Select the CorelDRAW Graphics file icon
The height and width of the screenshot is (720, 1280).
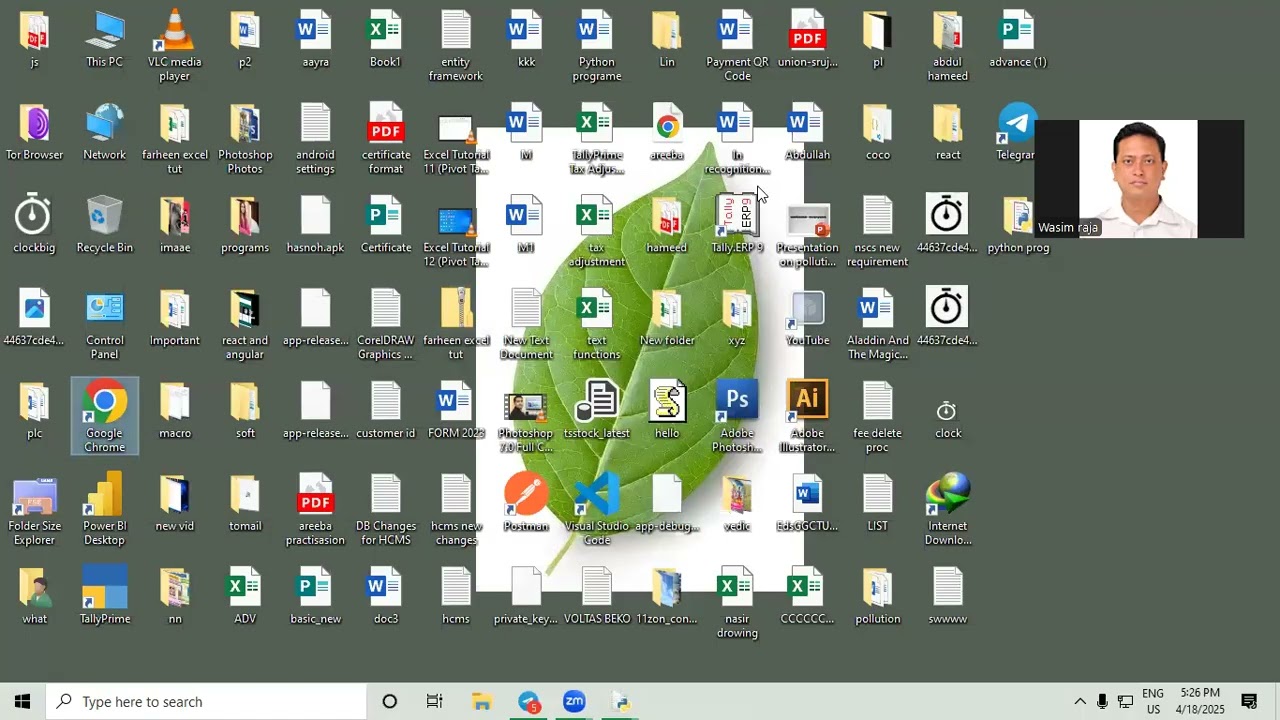(x=385, y=325)
